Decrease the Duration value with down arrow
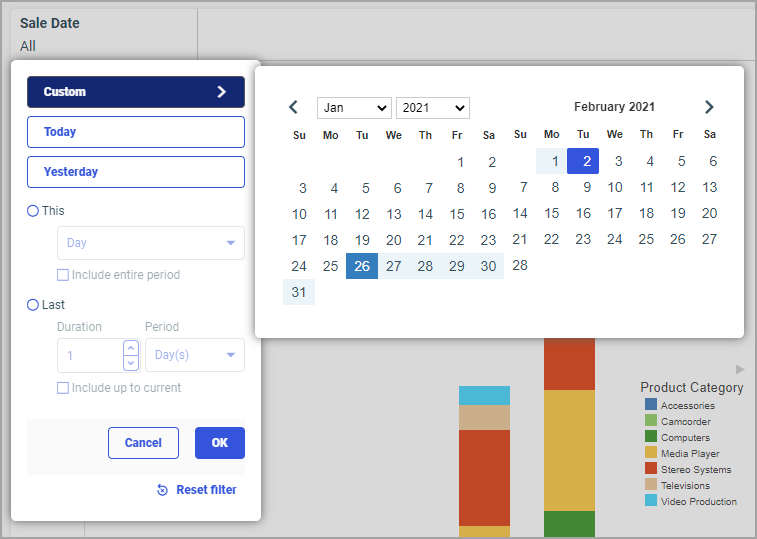757x539 pixels. (x=130, y=362)
